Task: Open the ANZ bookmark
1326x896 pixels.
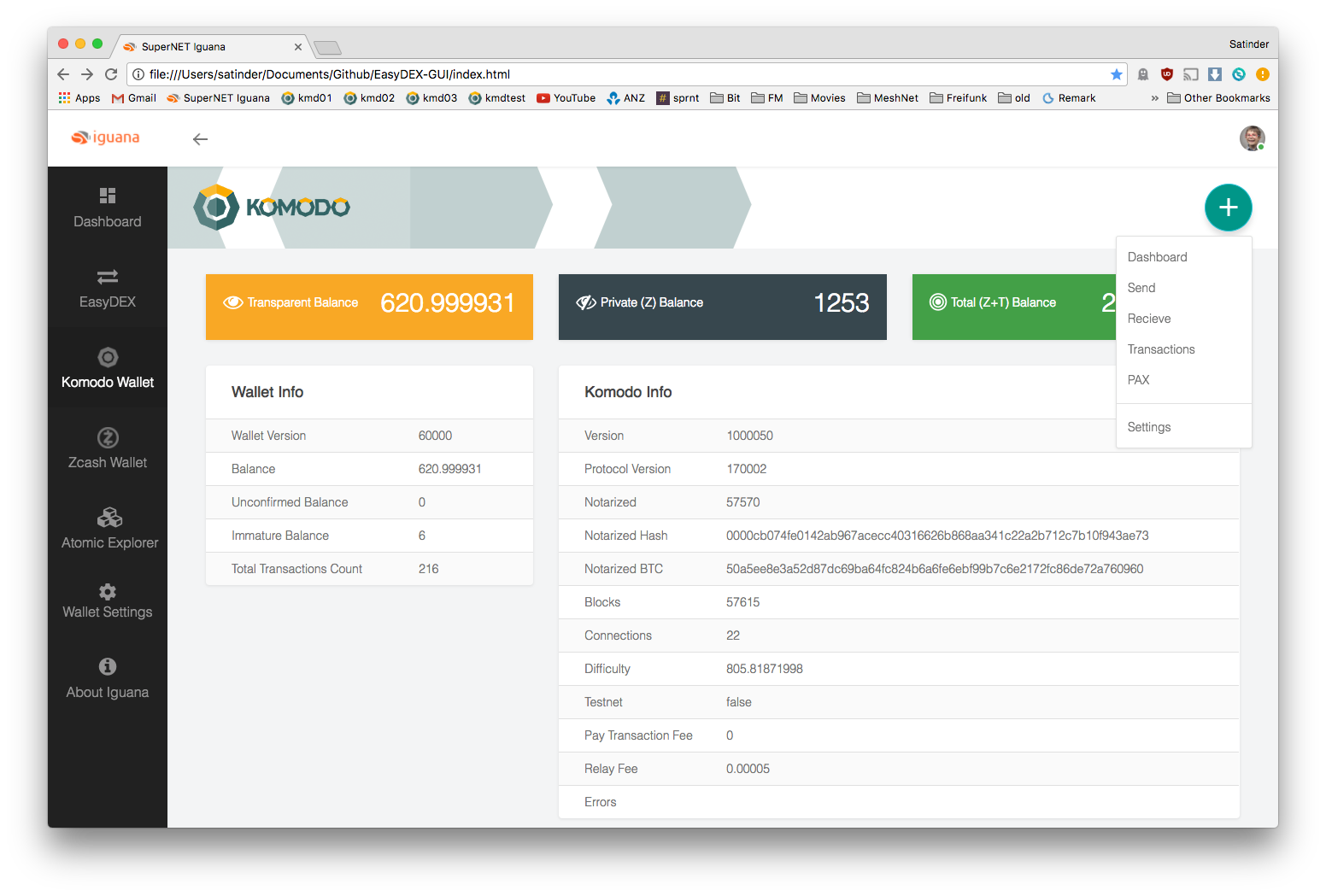Action: click(626, 98)
